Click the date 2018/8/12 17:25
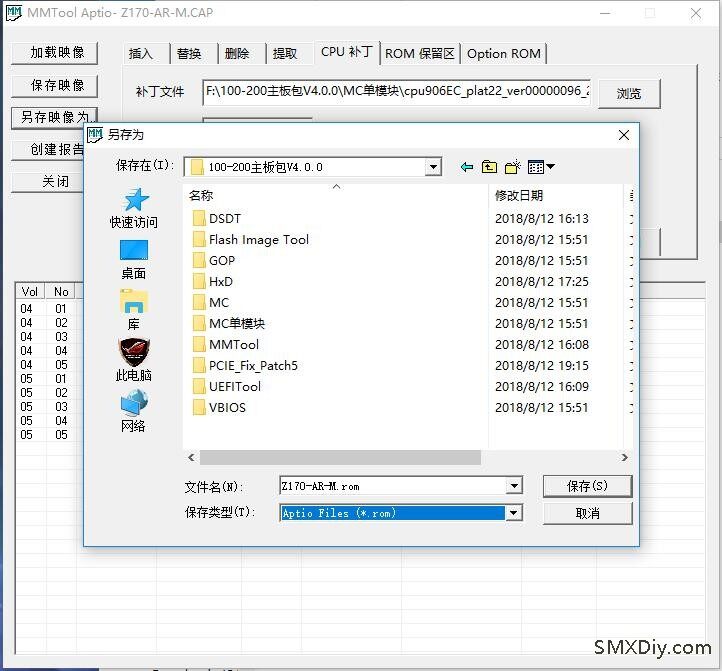This screenshot has height=671, width=722. point(542,281)
